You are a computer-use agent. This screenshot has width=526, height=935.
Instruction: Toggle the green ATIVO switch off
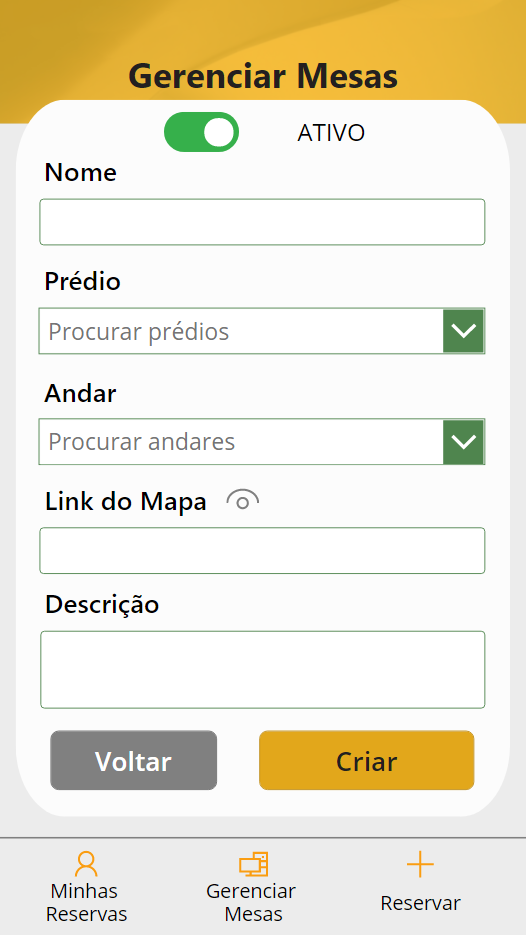pyautogui.click(x=202, y=132)
